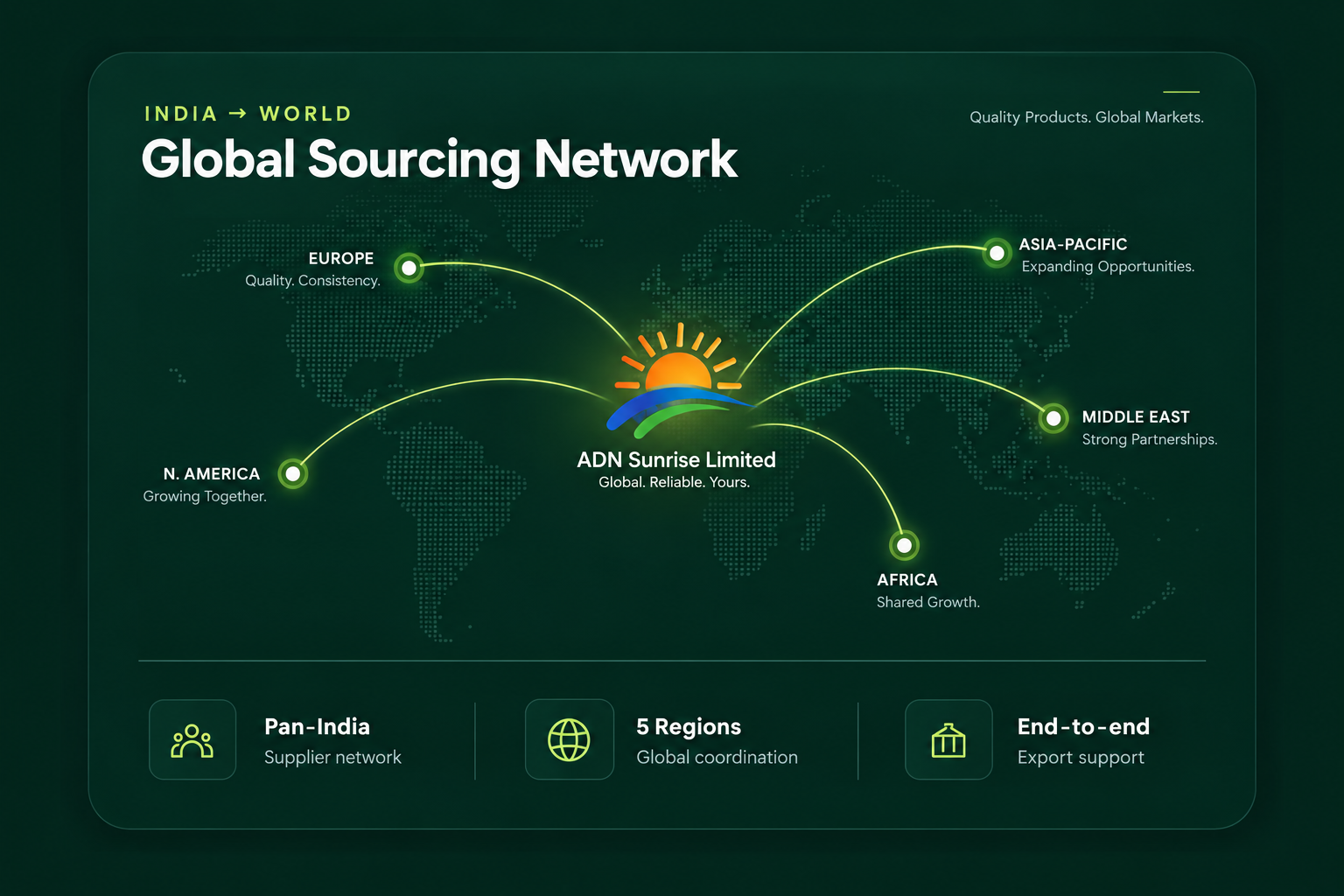Click the "Global. Reliable. Yours." tagline

674,482
